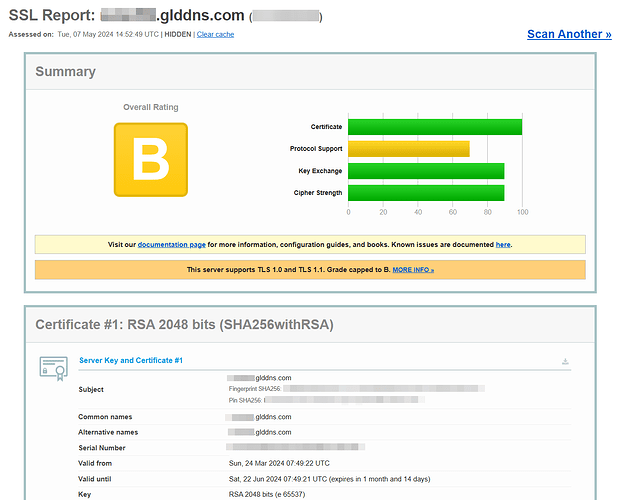Click the Valid until expiry value
This screenshot has height=500, width=620.
(329, 479)
